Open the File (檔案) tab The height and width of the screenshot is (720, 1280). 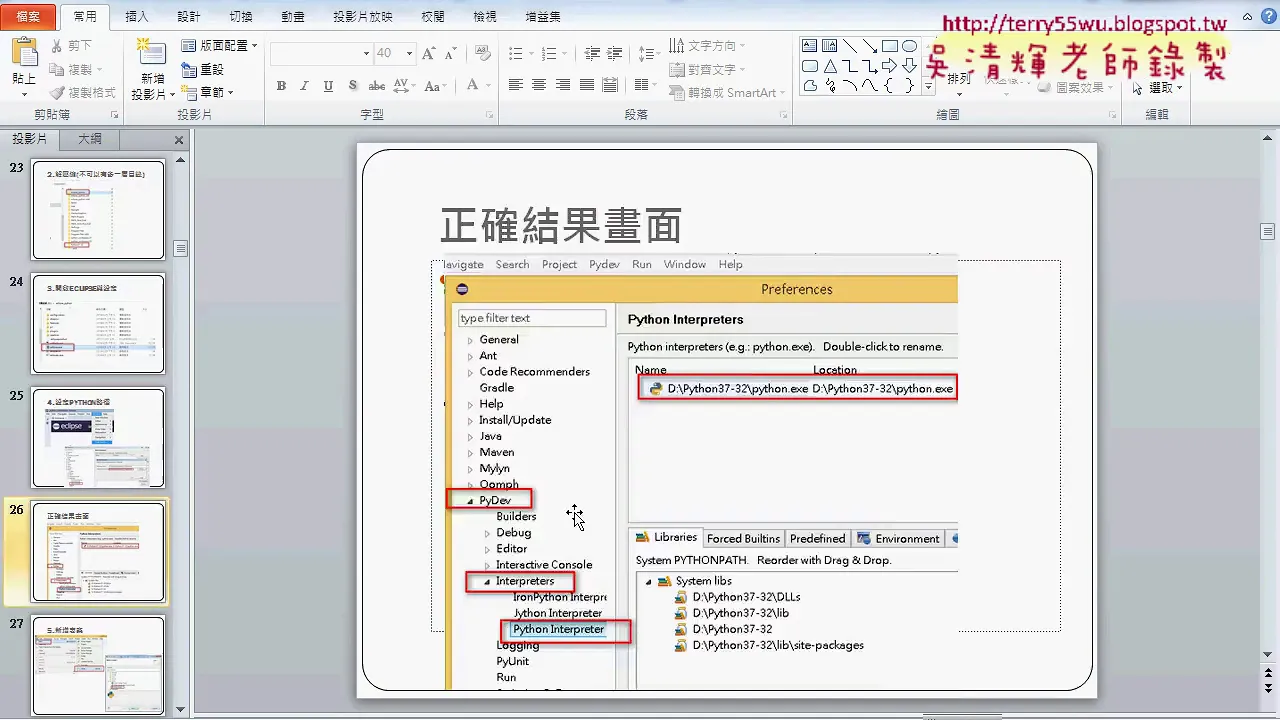[28, 17]
